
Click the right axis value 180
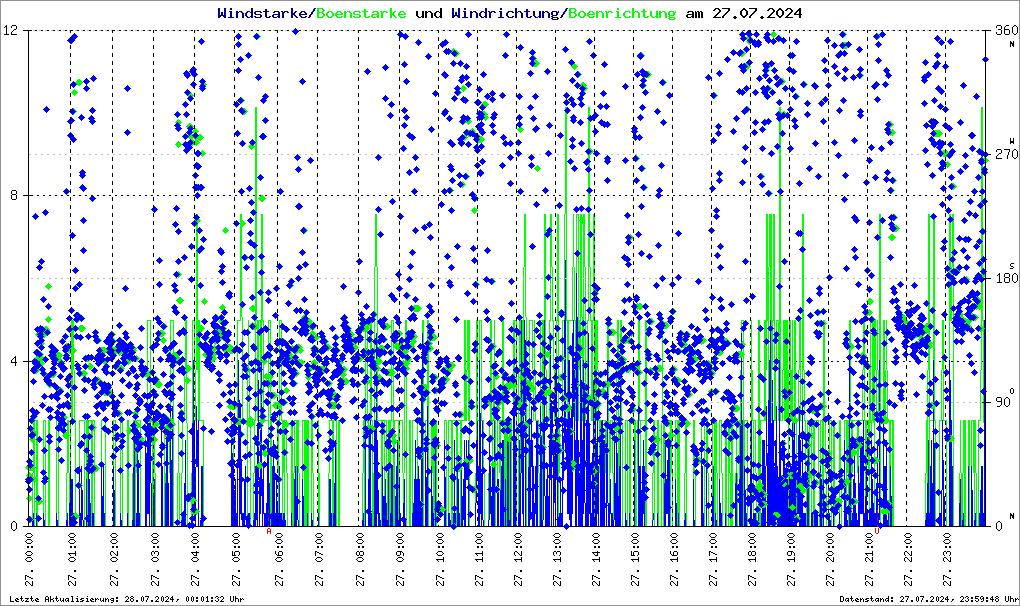[x=1006, y=278]
